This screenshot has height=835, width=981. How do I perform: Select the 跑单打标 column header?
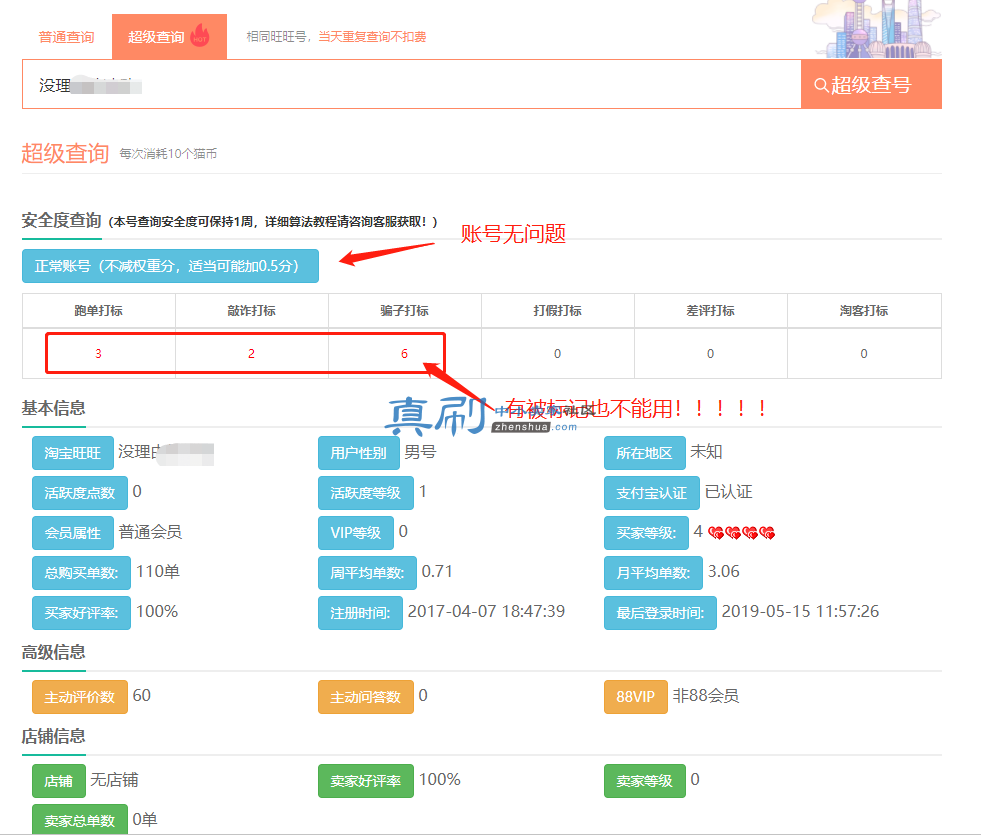tap(98, 311)
